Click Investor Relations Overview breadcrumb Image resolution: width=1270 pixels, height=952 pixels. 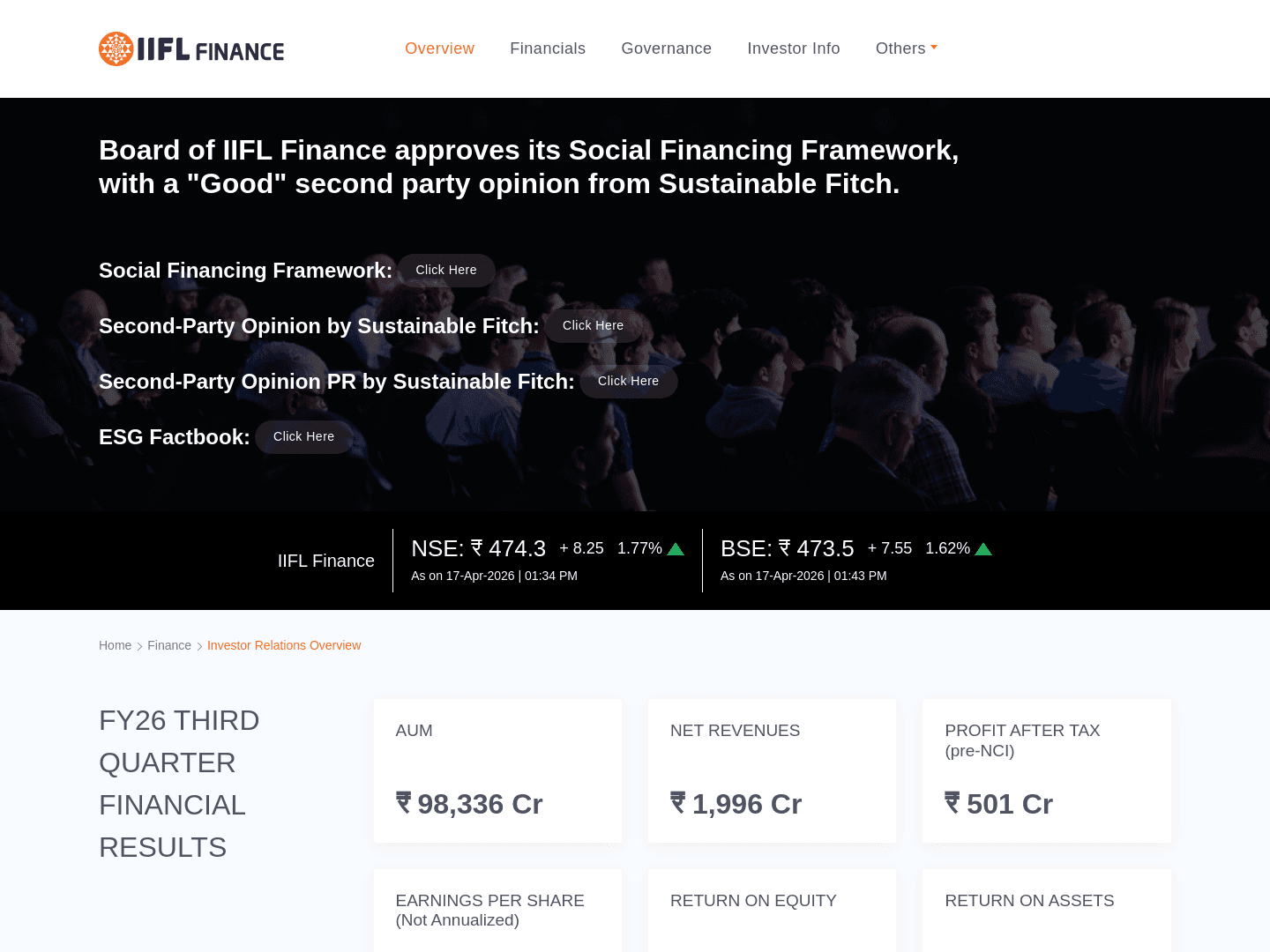click(x=284, y=645)
